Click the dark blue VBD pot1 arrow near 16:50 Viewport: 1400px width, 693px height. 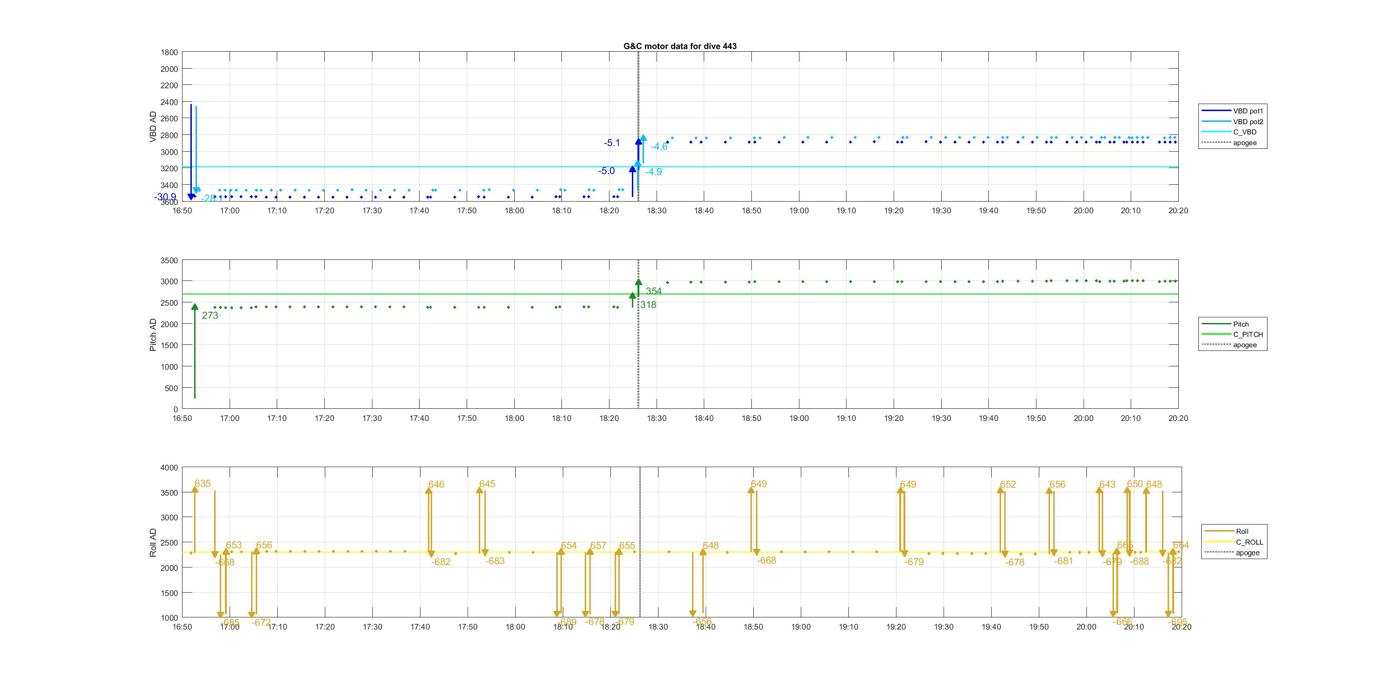pyautogui.click(x=191, y=150)
